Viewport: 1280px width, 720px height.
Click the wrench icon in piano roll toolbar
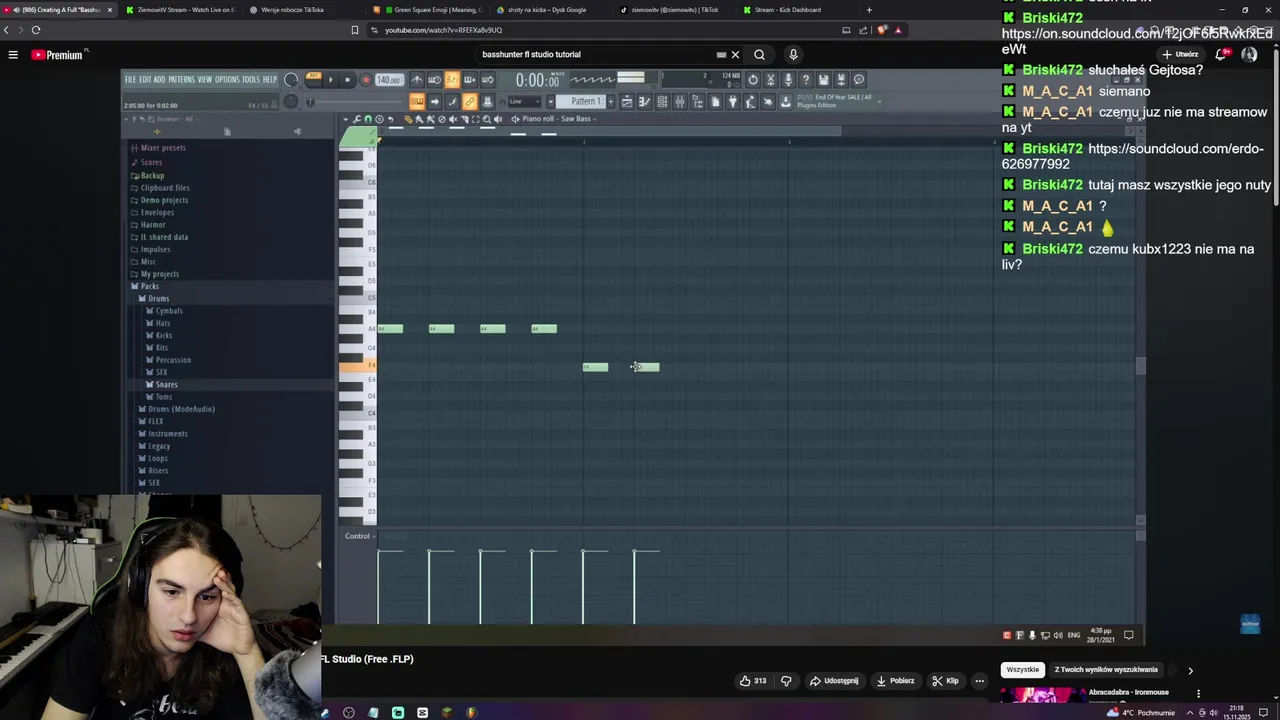coord(357,119)
